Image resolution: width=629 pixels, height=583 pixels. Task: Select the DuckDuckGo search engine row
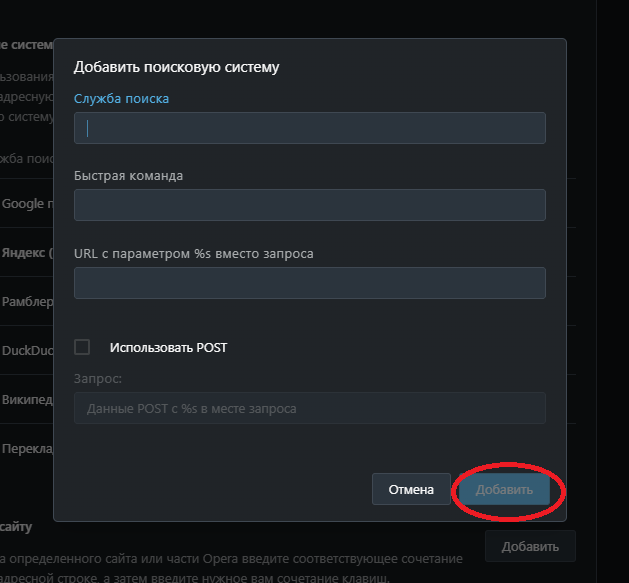pos(24,350)
